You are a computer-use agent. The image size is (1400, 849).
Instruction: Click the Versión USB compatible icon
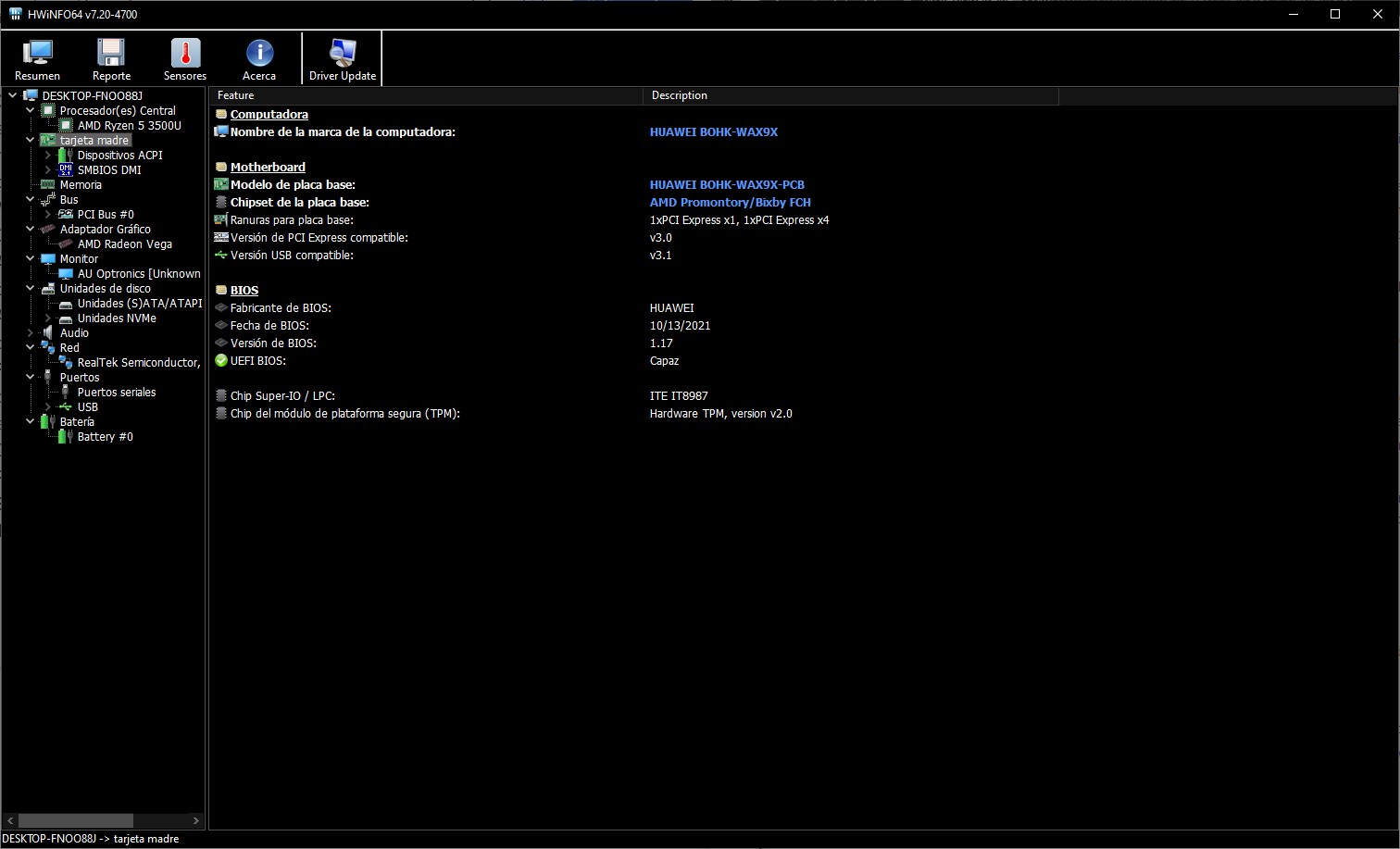[x=221, y=255]
